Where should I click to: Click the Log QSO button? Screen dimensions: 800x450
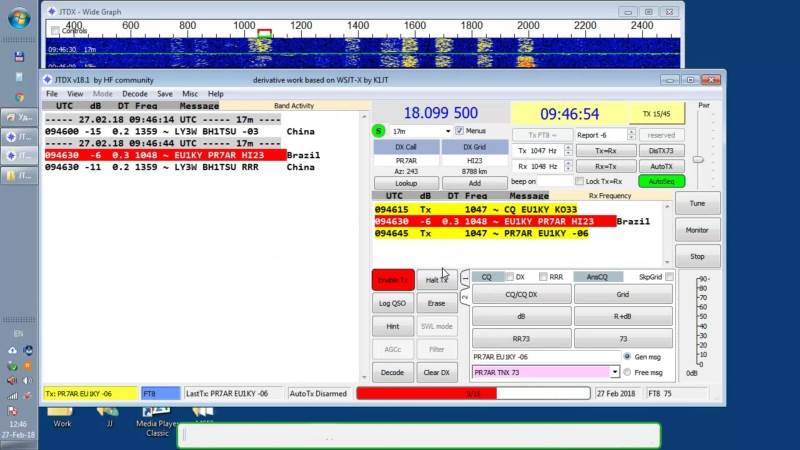(392, 303)
